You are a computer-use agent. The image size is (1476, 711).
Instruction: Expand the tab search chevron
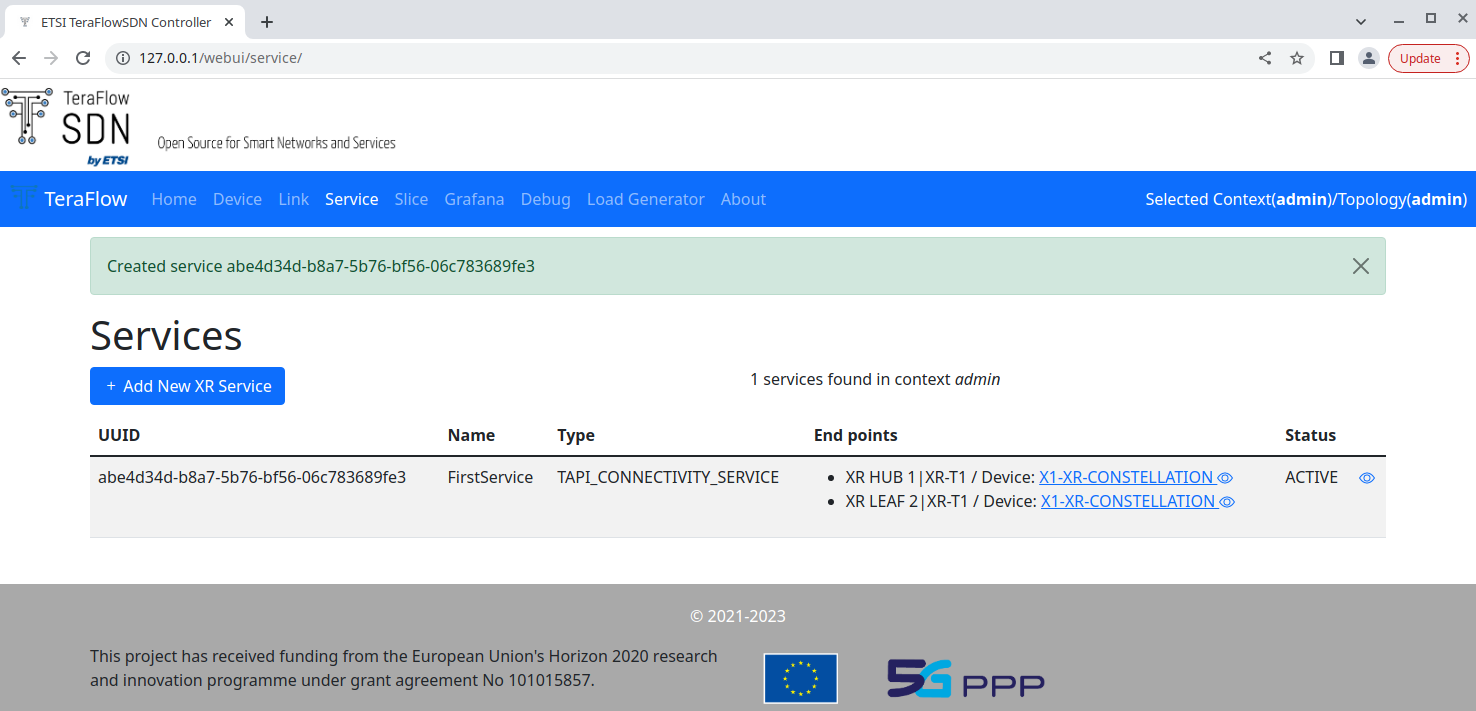(x=1360, y=21)
